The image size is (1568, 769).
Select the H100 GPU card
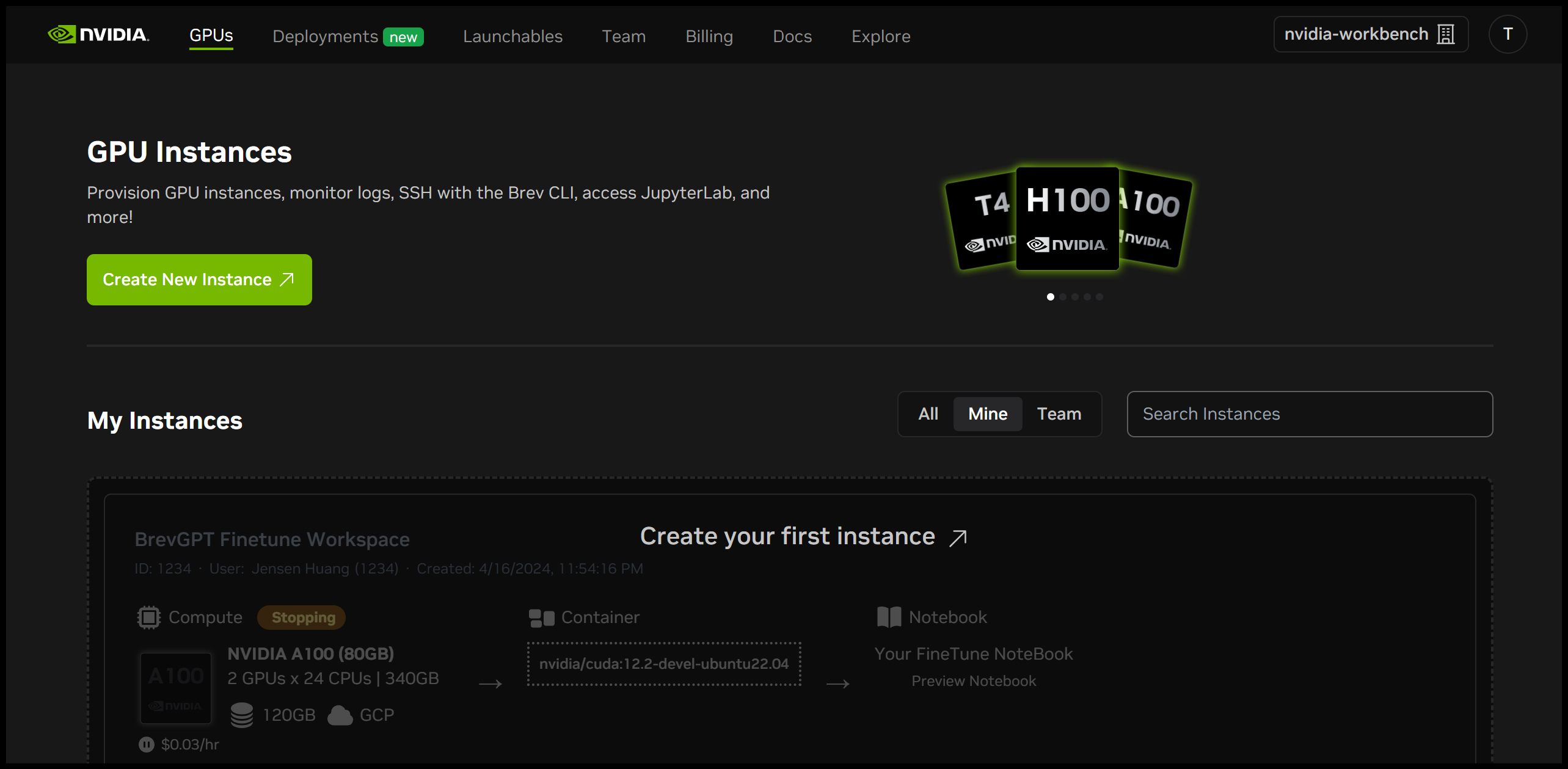(1067, 218)
